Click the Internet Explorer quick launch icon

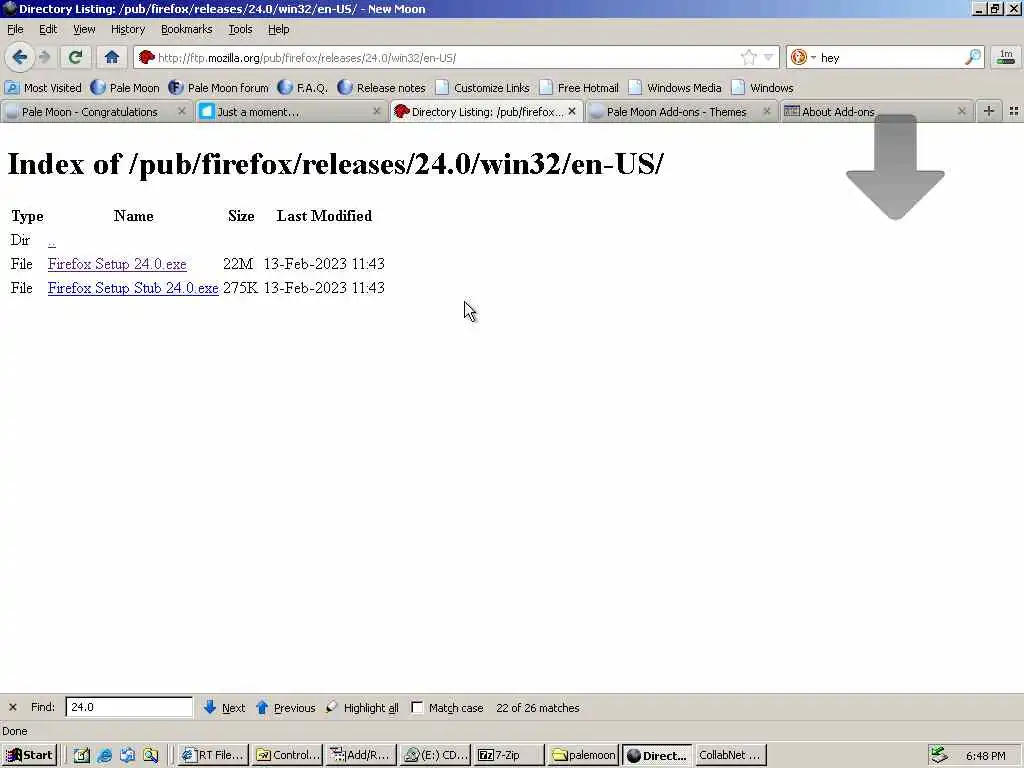pos(104,756)
